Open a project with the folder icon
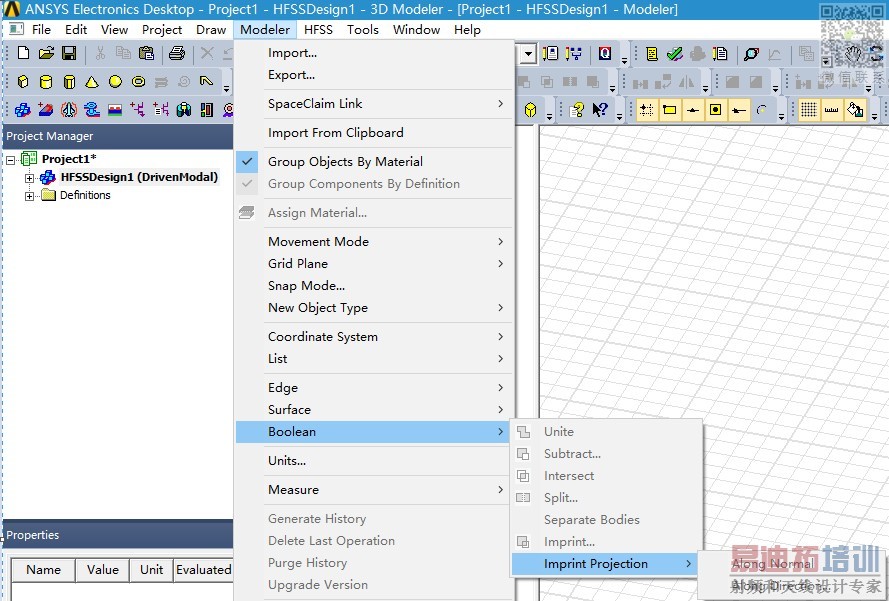Image resolution: width=889 pixels, height=601 pixels. point(46,53)
